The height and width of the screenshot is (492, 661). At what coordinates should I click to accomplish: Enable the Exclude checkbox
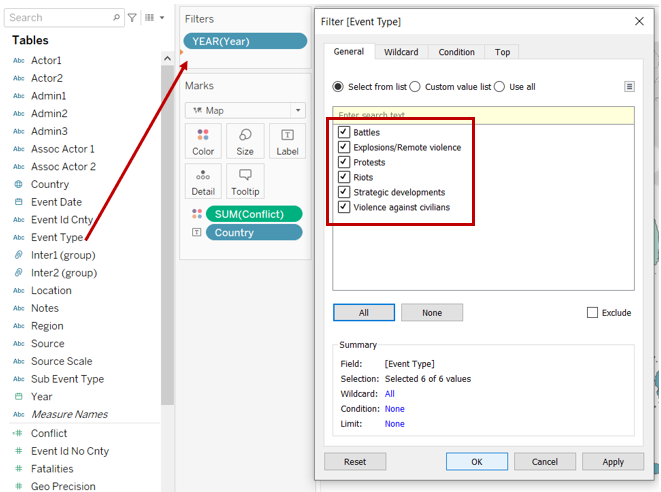tap(593, 313)
